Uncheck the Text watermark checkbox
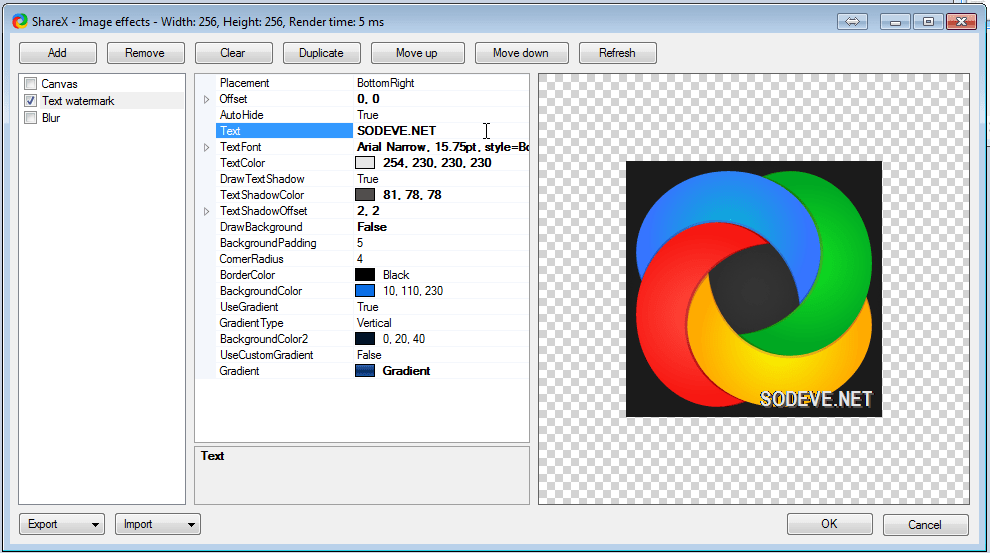990x553 pixels. [30, 100]
